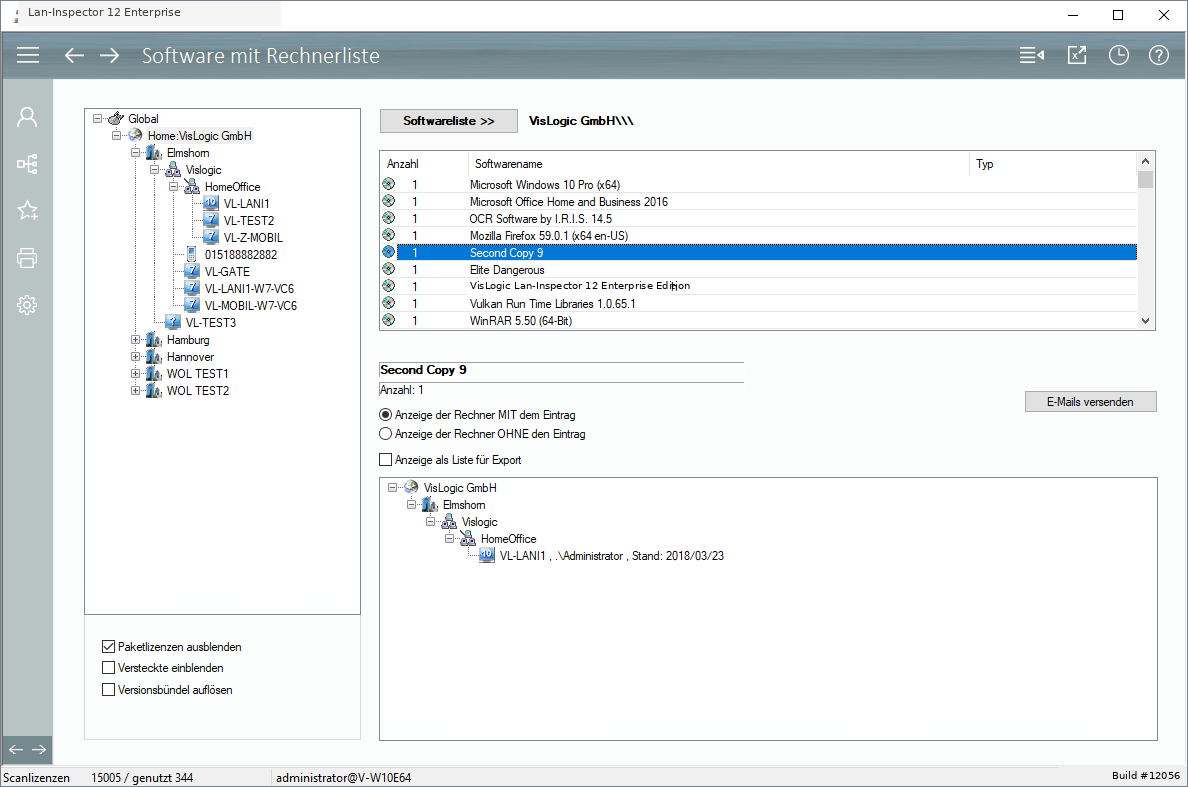This screenshot has width=1188, height=787.
Task: Open the settings gear sidebar icon
Action: tap(27, 305)
